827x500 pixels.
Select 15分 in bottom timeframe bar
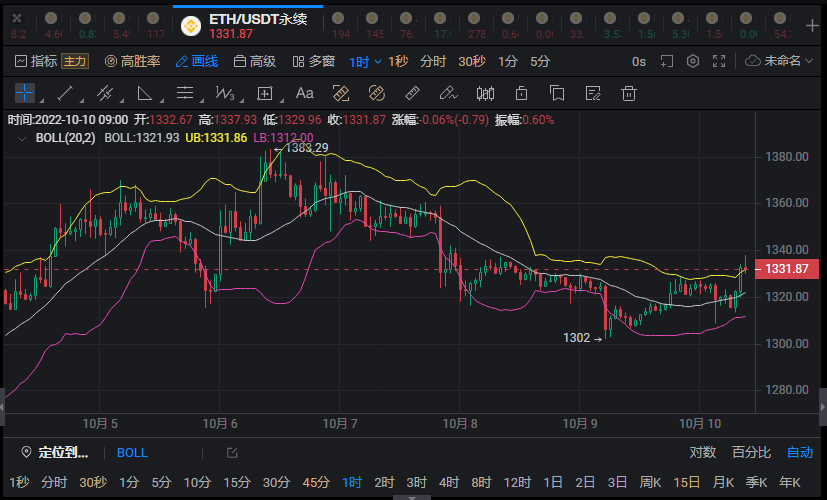coord(236,482)
